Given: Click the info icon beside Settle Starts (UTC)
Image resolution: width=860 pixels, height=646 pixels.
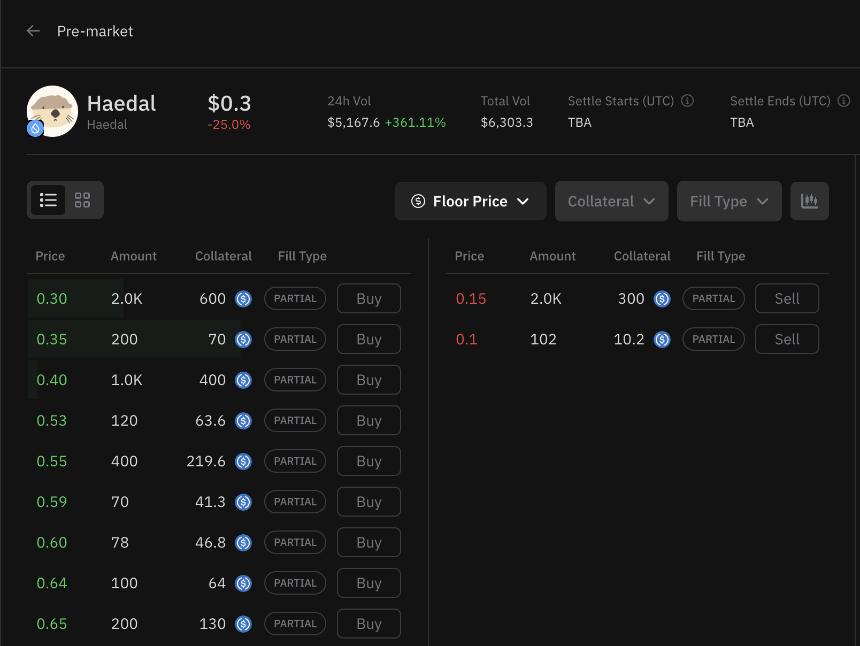Looking at the screenshot, I should [687, 100].
